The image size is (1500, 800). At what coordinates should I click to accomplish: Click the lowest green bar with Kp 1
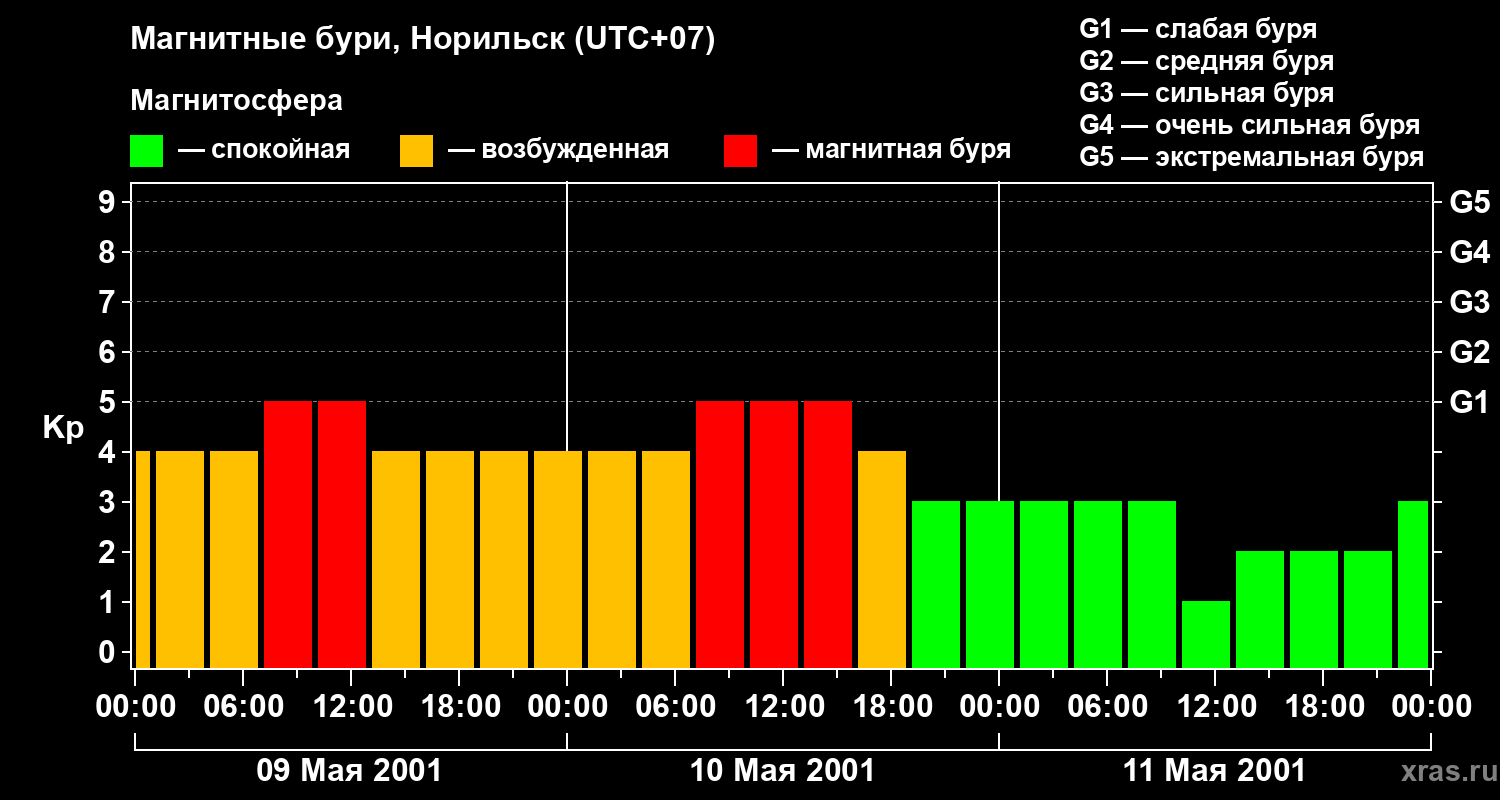[x=1206, y=634]
